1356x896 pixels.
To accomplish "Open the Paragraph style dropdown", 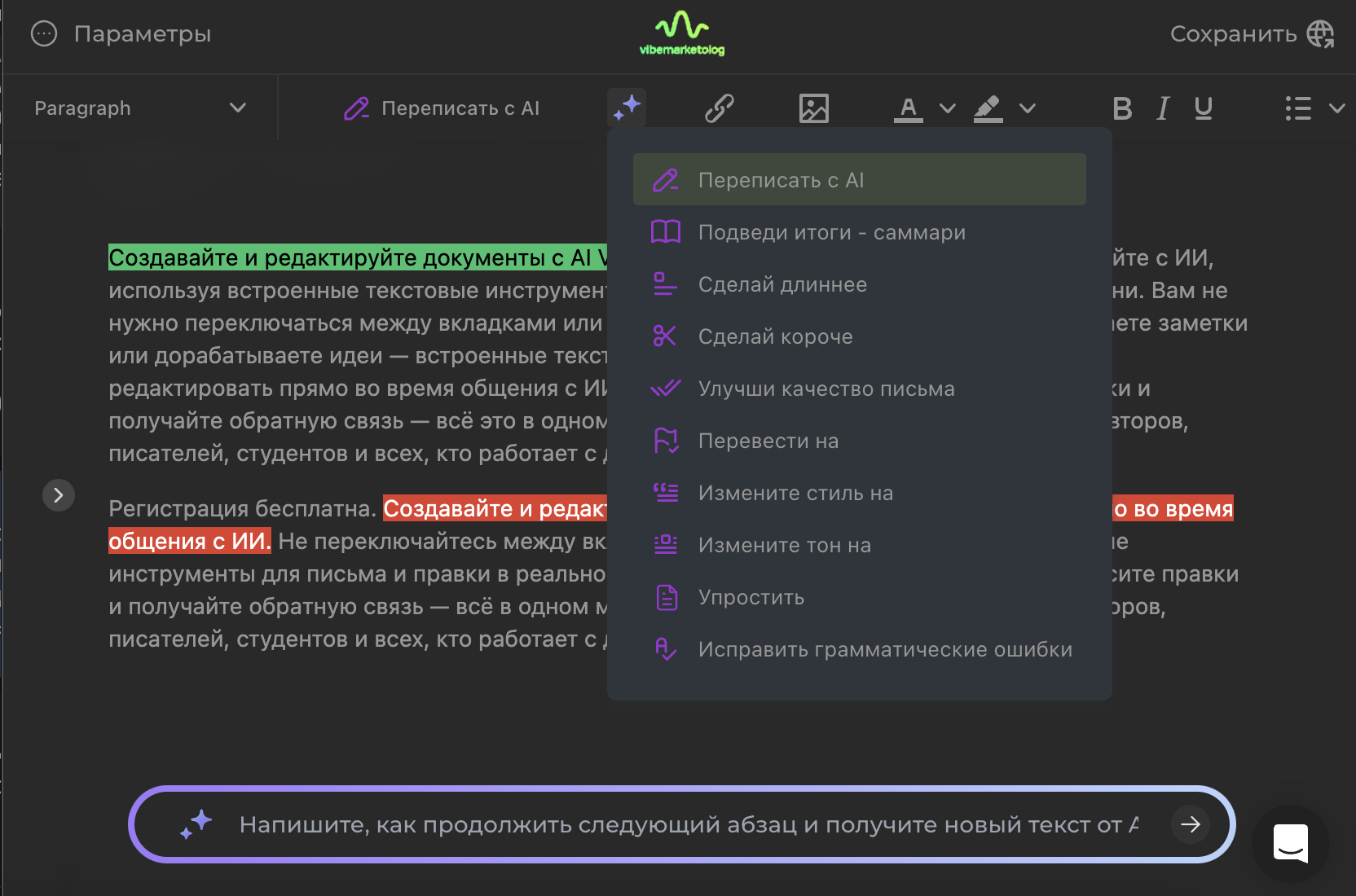I will pyautogui.click(x=139, y=108).
